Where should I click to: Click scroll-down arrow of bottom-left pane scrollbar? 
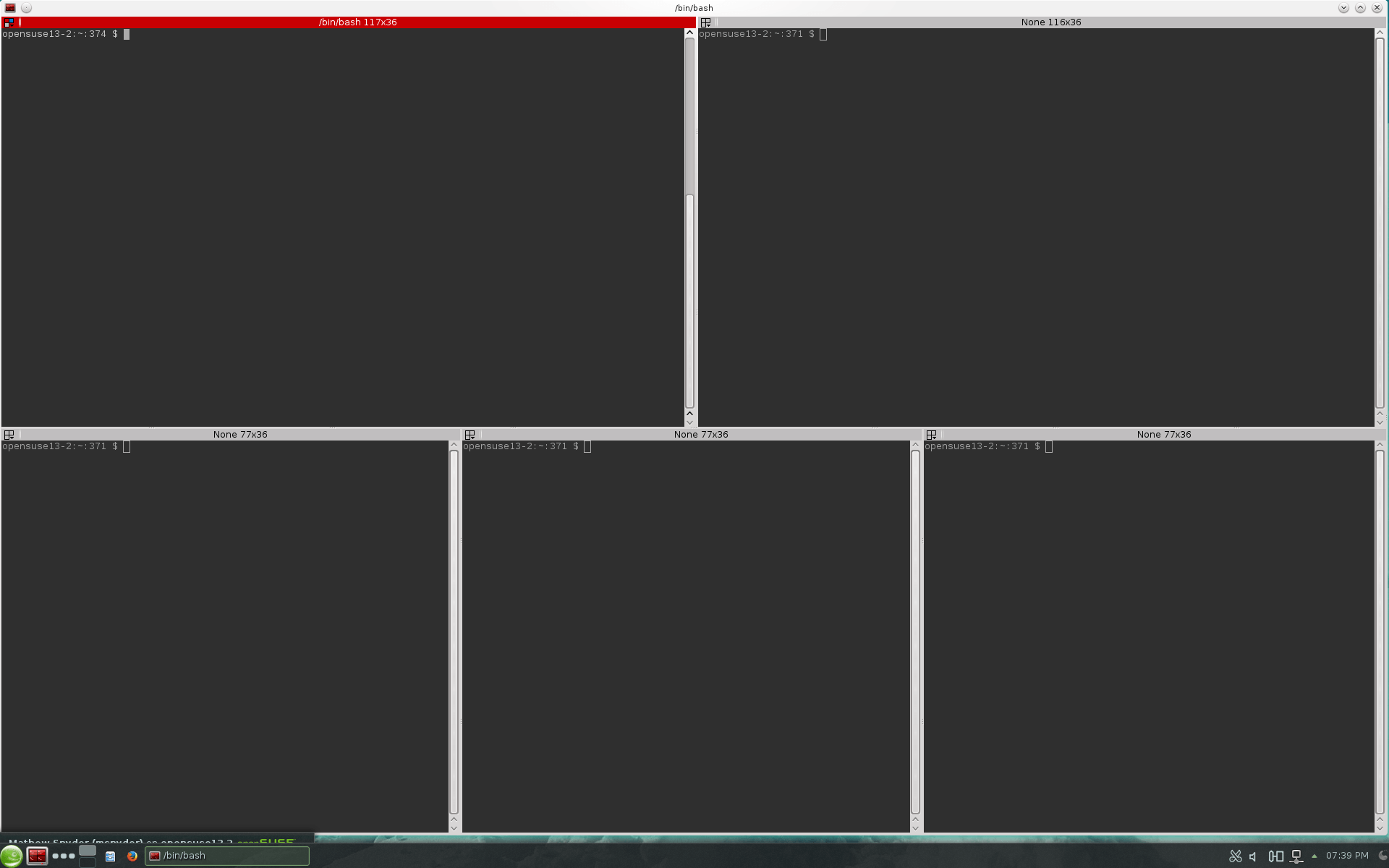[454, 828]
